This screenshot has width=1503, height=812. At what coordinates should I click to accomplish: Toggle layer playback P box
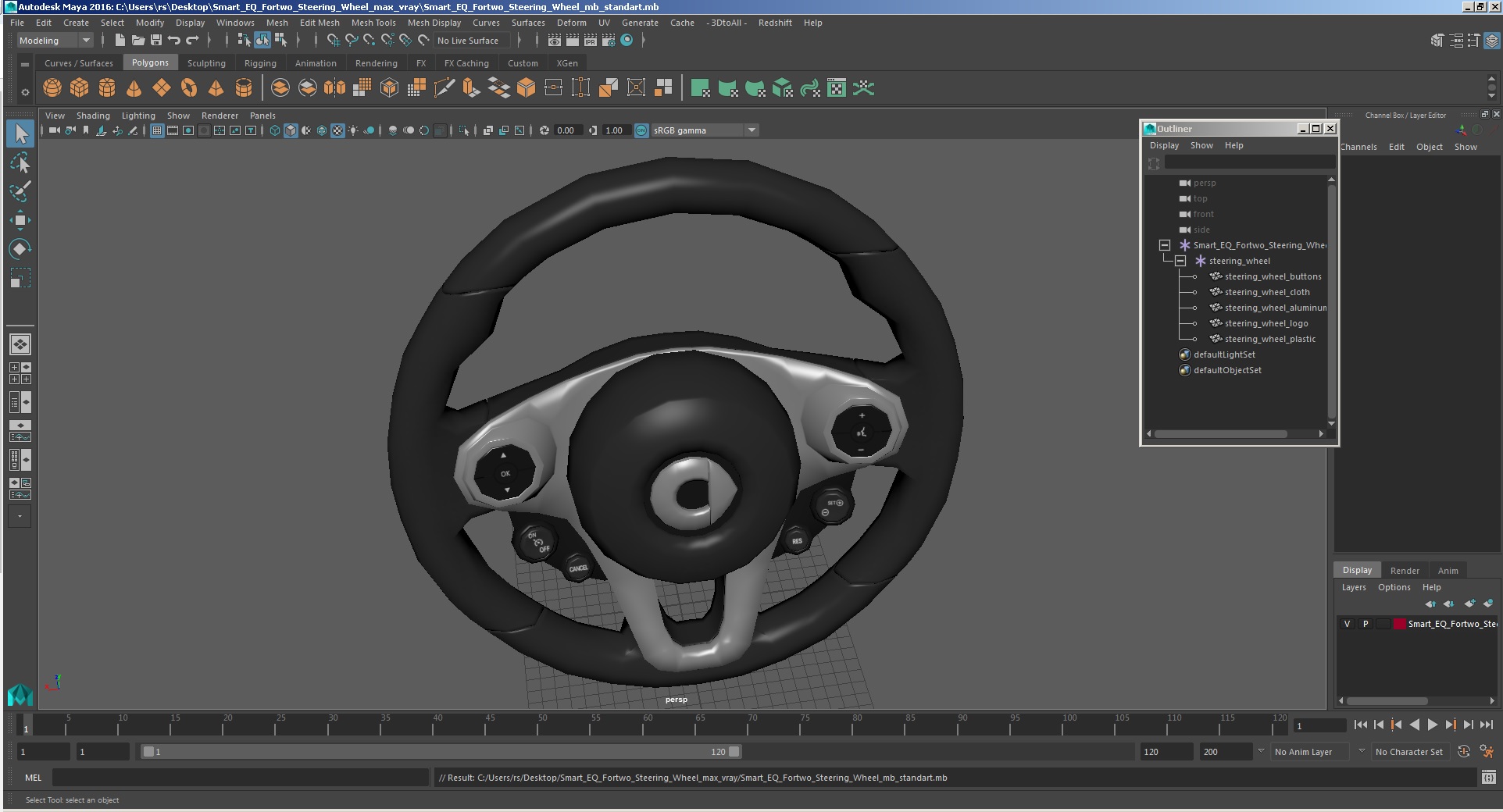pyautogui.click(x=1366, y=624)
